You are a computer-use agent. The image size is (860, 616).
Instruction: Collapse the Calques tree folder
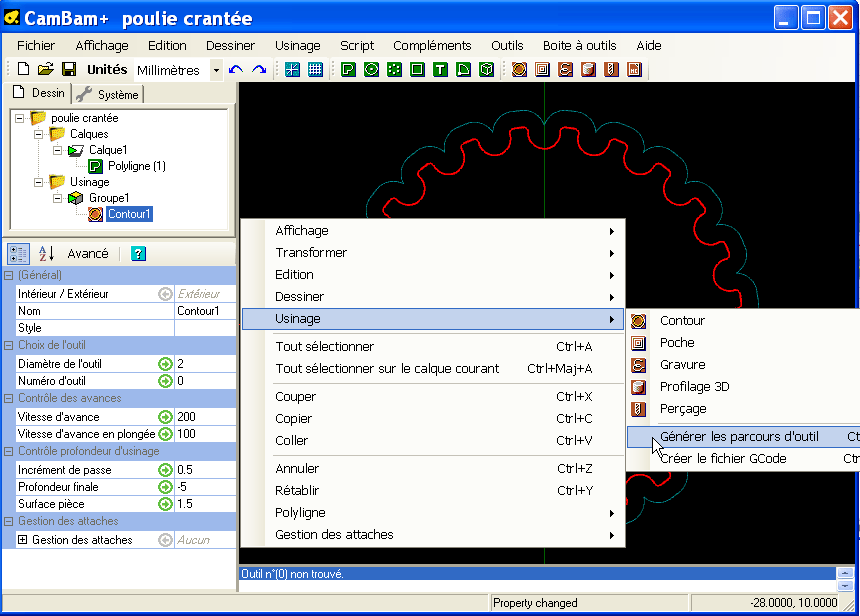tap(38, 134)
